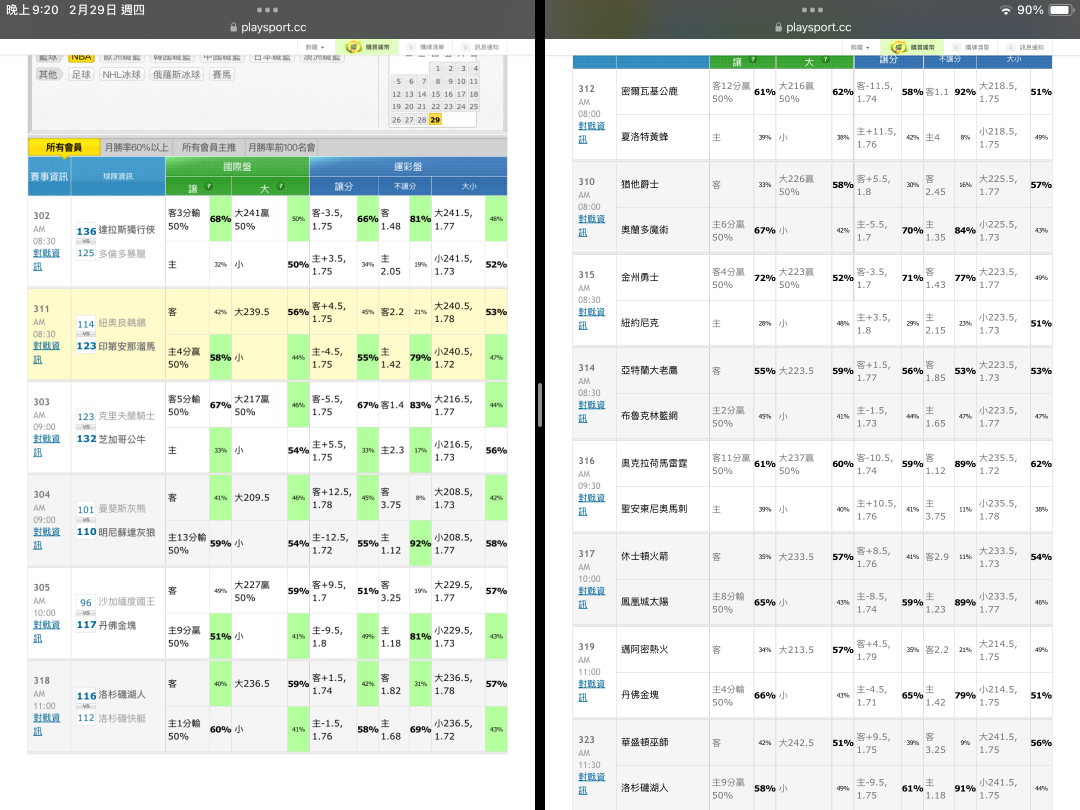The image size is (1080, 810).
Task: Click the 國際盤 column header
Action: pos(237,167)
